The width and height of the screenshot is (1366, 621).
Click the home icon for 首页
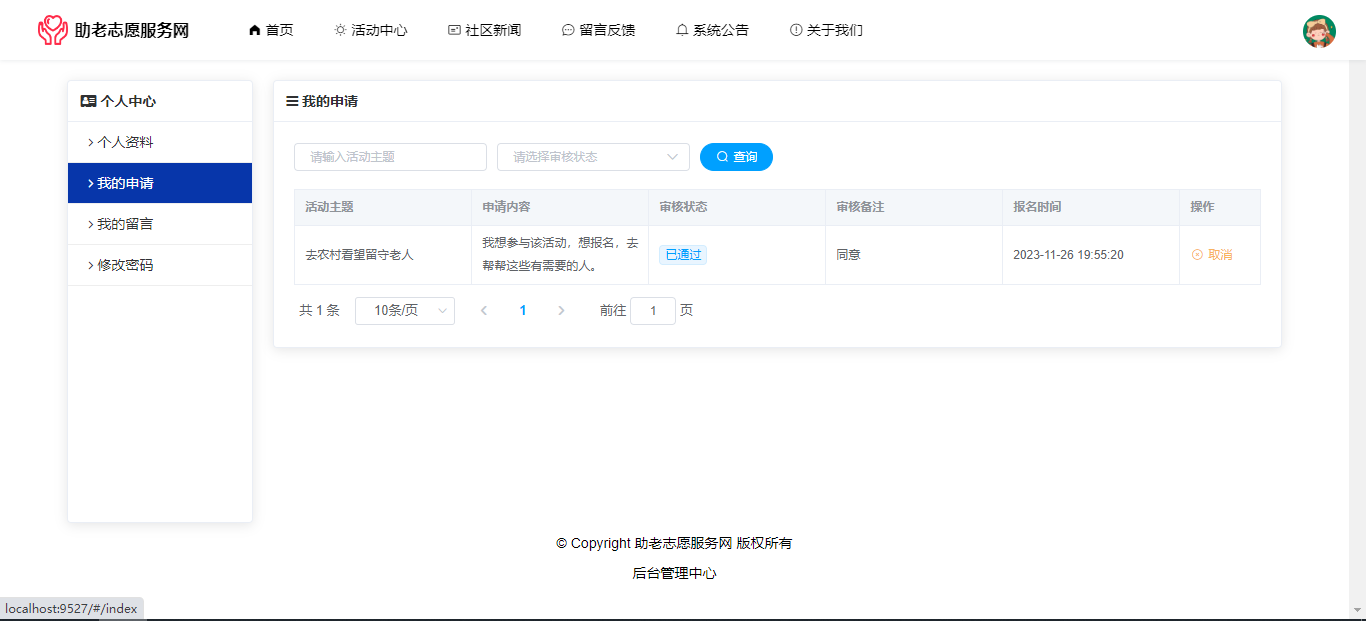point(254,30)
